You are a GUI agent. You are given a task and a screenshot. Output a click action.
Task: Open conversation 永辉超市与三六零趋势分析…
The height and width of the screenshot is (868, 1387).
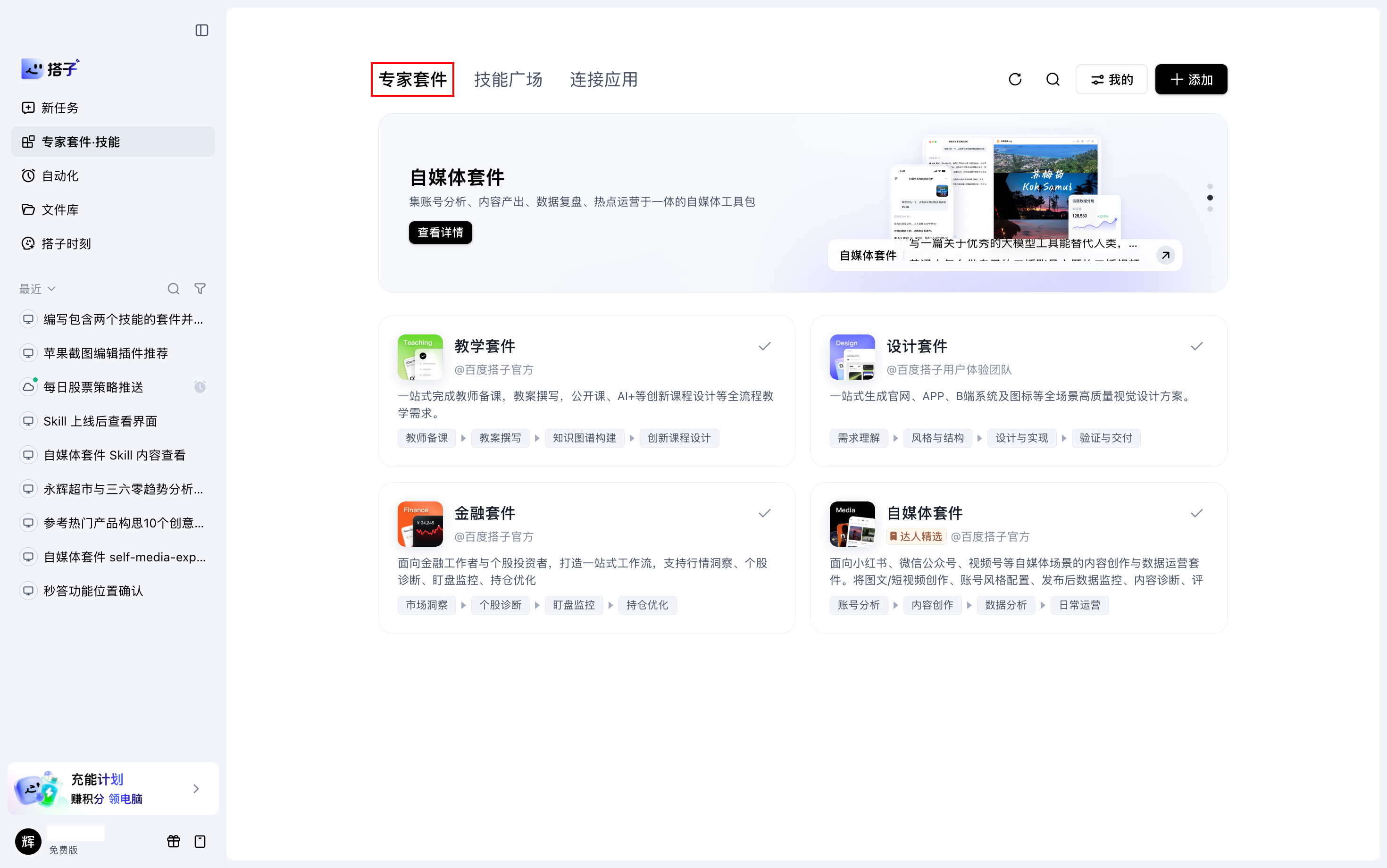pyautogui.click(x=113, y=489)
